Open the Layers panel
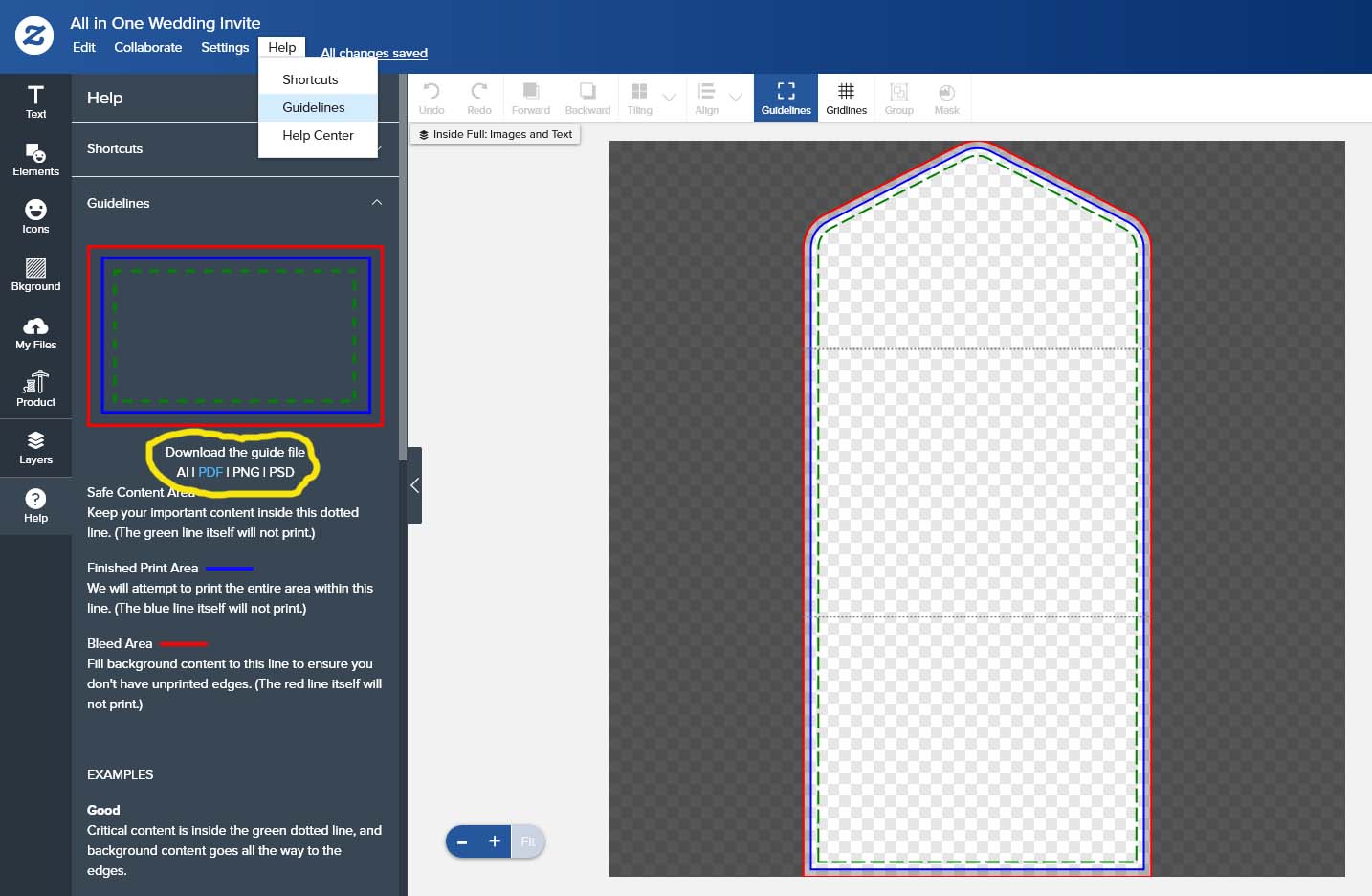Screen dimensions: 1372x896 pos(35,448)
